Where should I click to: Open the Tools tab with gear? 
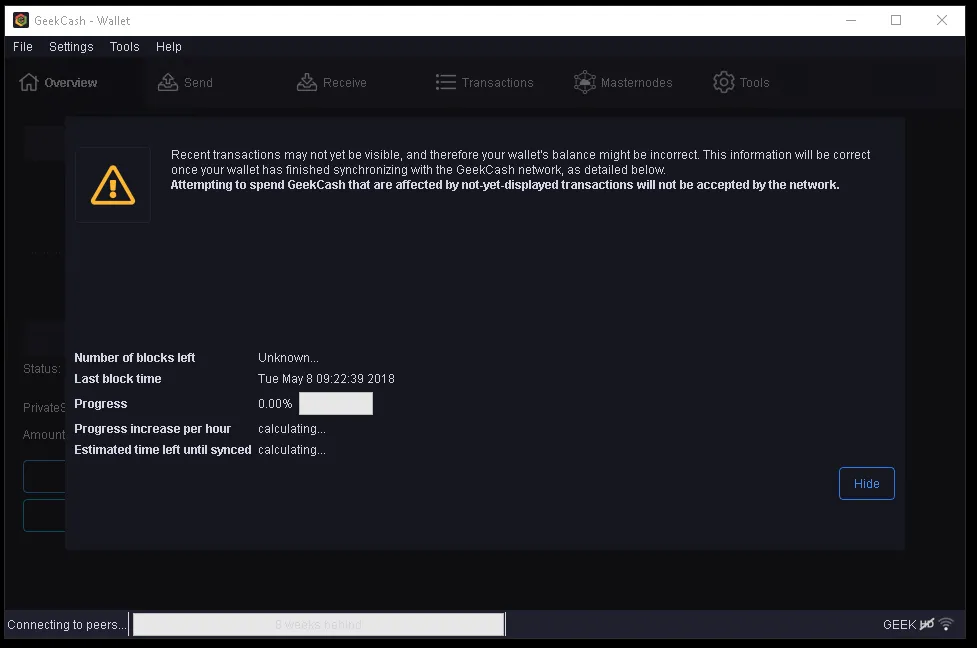[741, 82]
